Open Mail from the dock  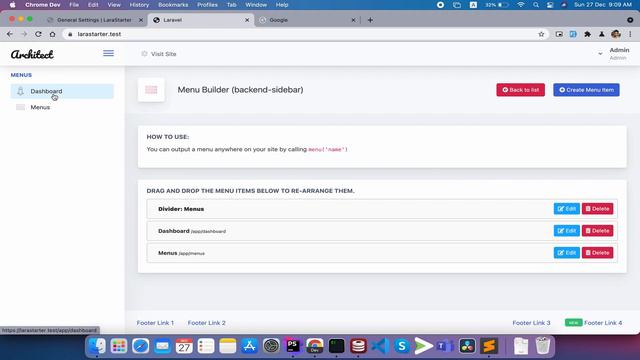(x=162, y=346)
